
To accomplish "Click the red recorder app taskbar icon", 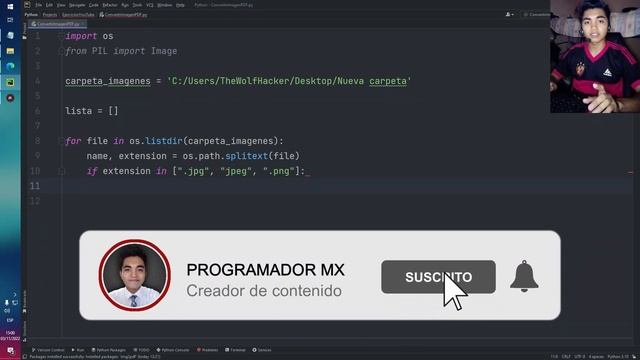I will click(x=10, y=98).
